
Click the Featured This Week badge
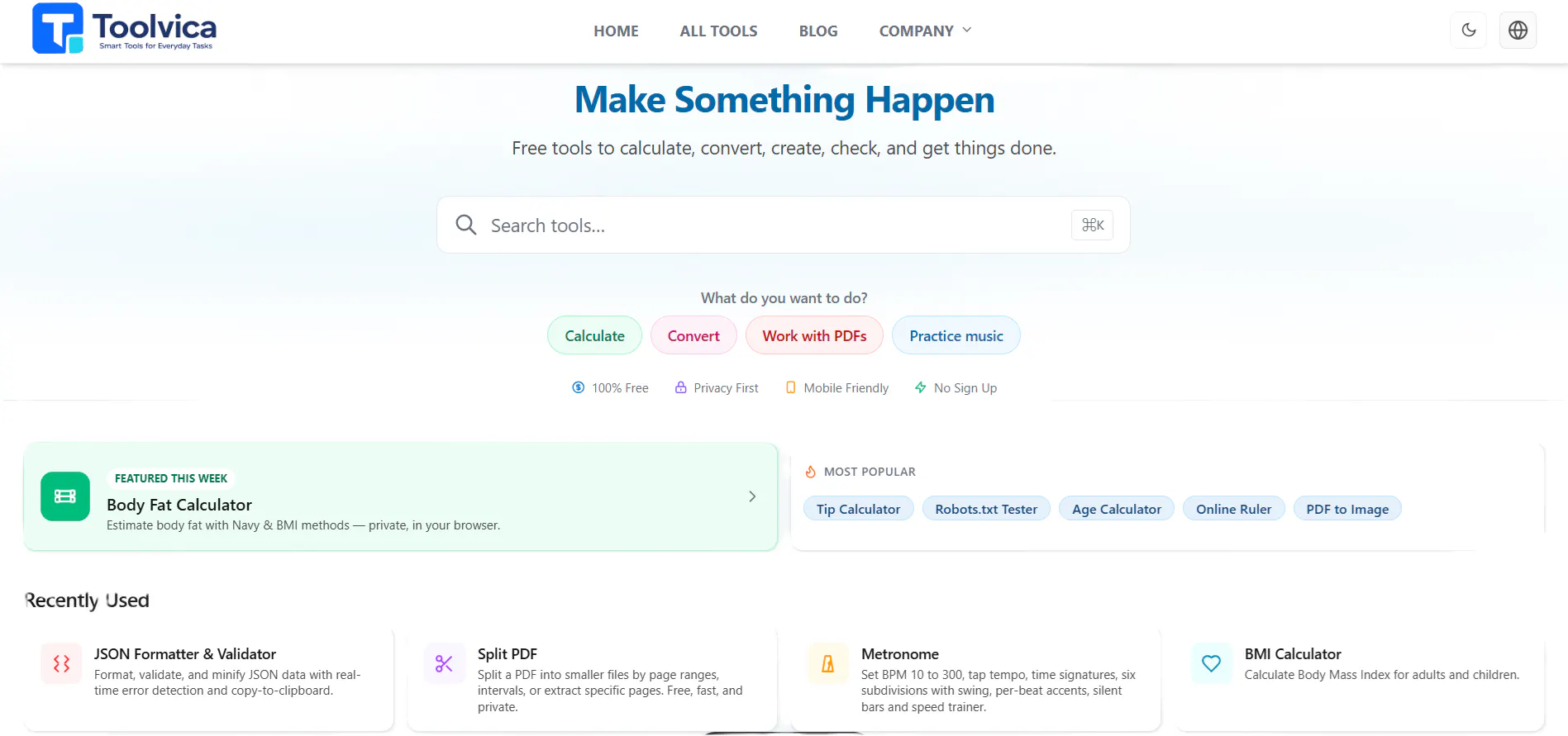[171, 478]
